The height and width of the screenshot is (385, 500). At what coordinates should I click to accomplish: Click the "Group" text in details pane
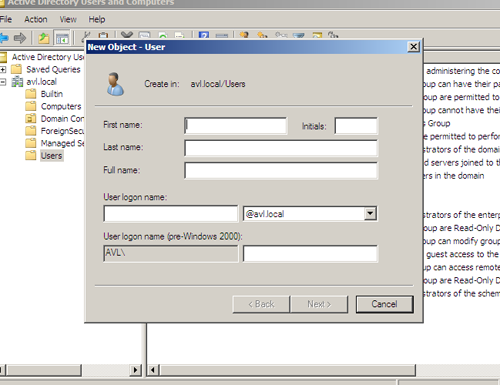[x=439, y=123]
